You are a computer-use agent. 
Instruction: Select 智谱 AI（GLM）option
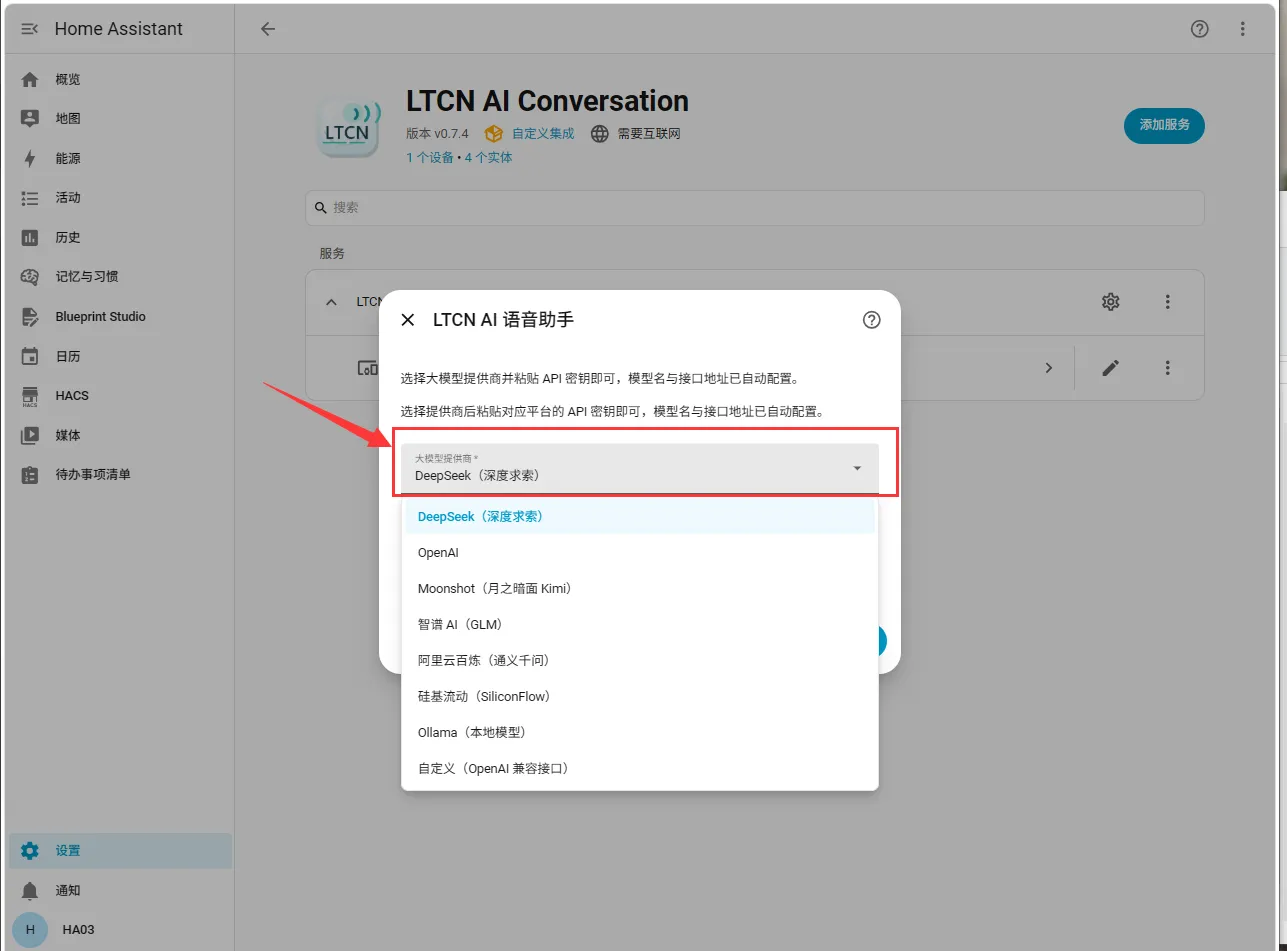coord(638,624)
